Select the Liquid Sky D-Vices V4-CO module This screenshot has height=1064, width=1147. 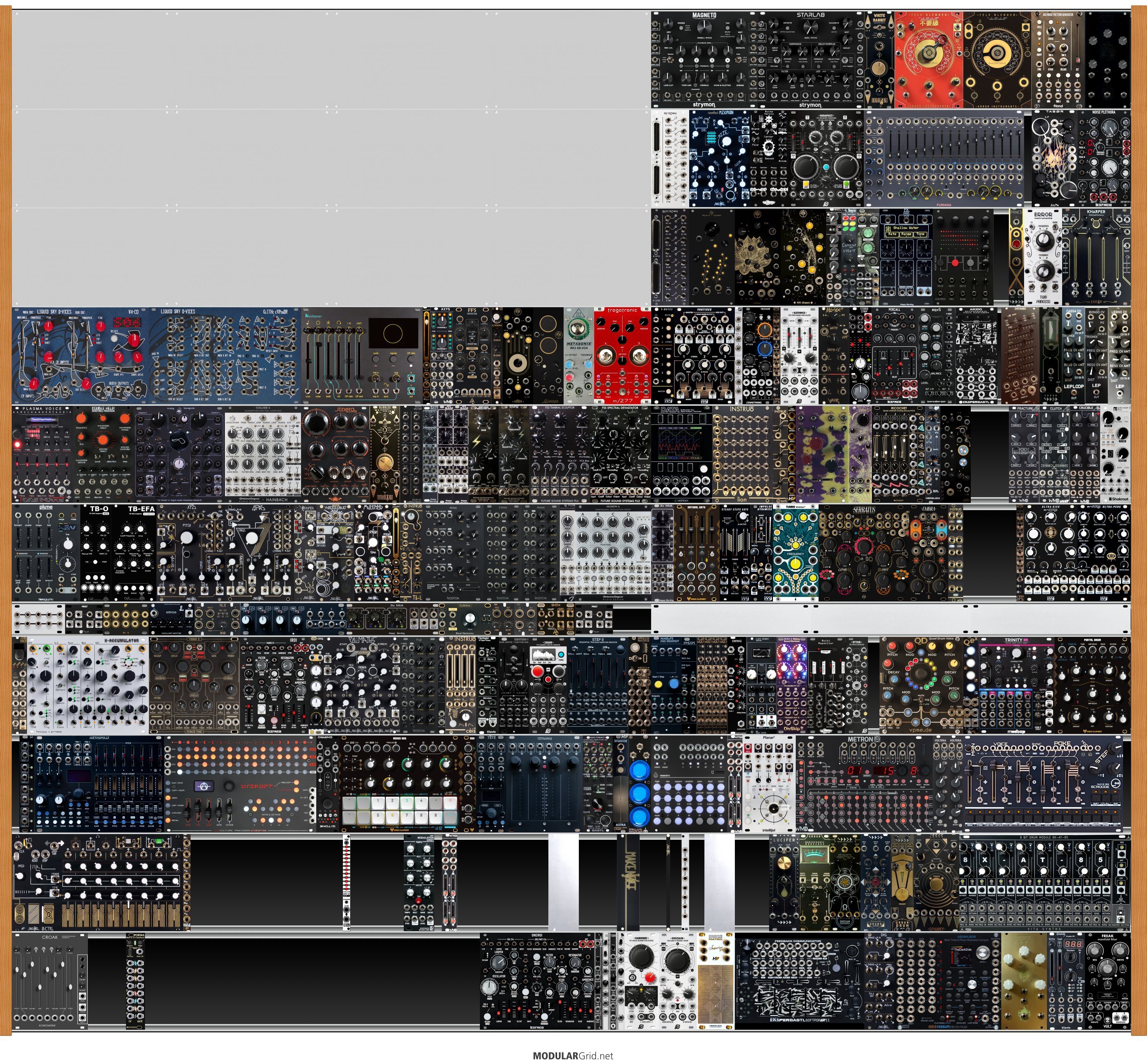[x=81, y=355]
